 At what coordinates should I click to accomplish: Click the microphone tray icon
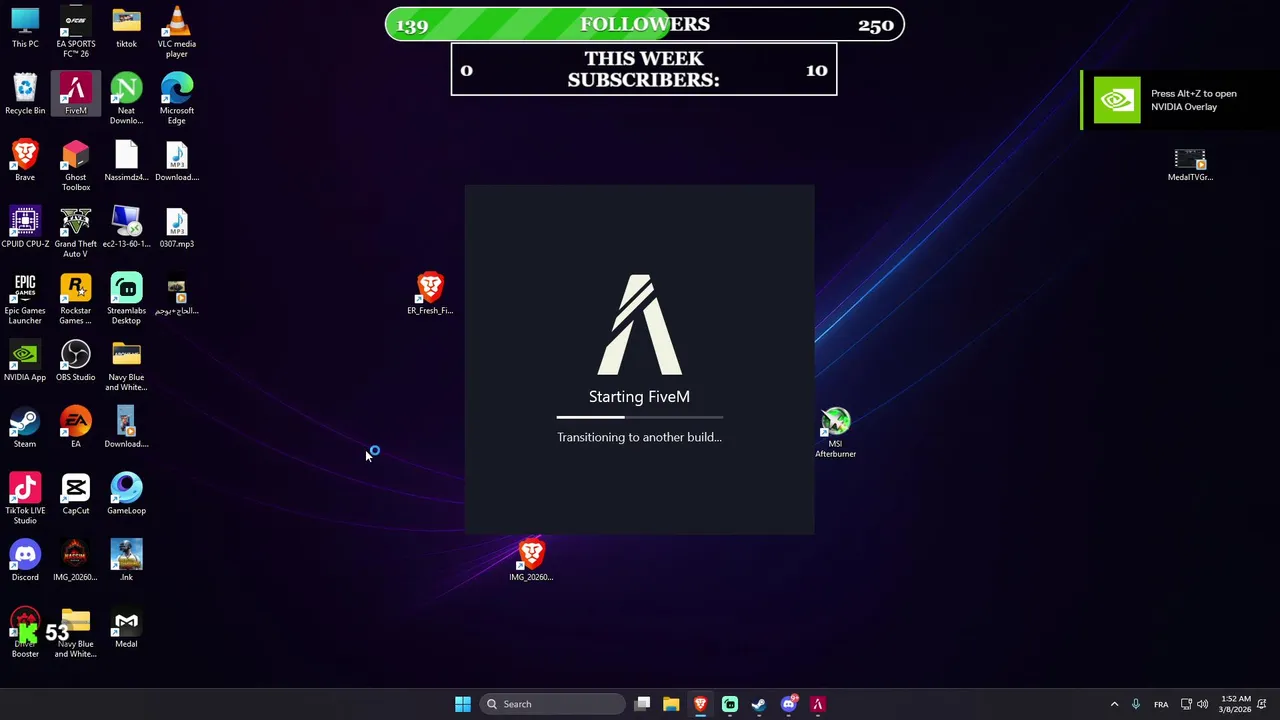pos(1136,704)
